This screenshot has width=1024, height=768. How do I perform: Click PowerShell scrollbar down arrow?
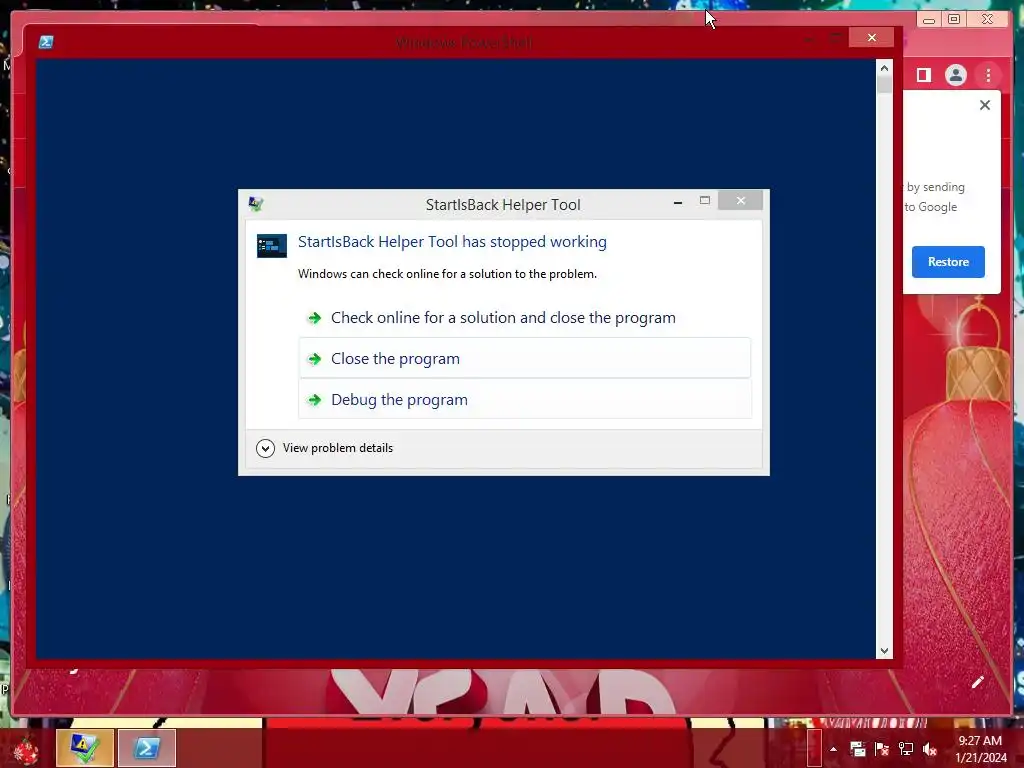click(884, 650)
